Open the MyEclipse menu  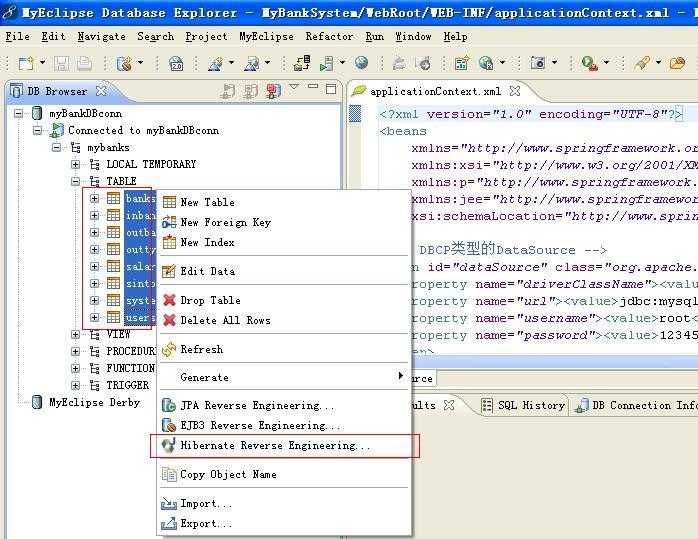(x=266, y=36)
